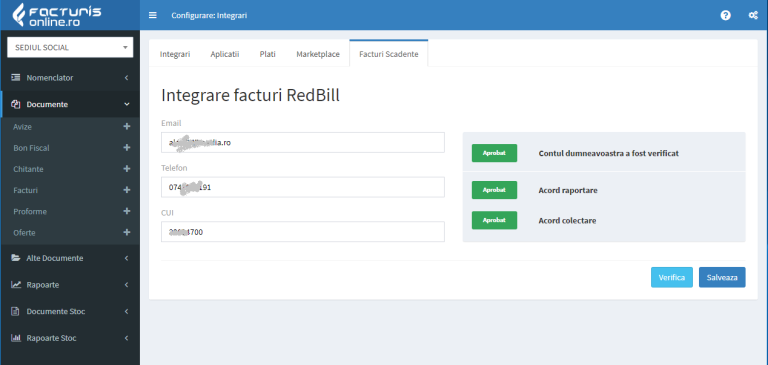Switch to the Marketplace tab
Image resolution: width=768 pixels, height=365 pixels.
pyautogui.click(x=318, y=54)
